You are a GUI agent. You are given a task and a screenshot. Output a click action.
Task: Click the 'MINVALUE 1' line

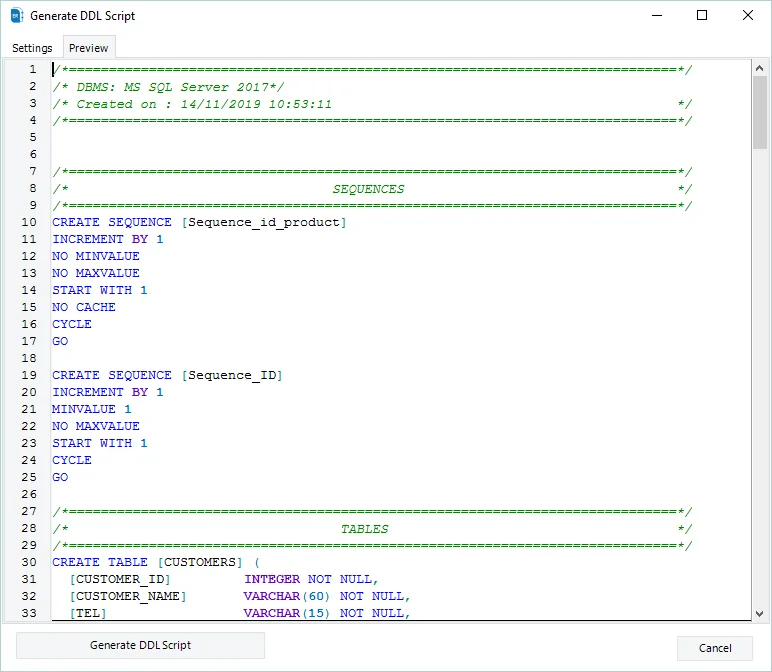pos(92,410)
